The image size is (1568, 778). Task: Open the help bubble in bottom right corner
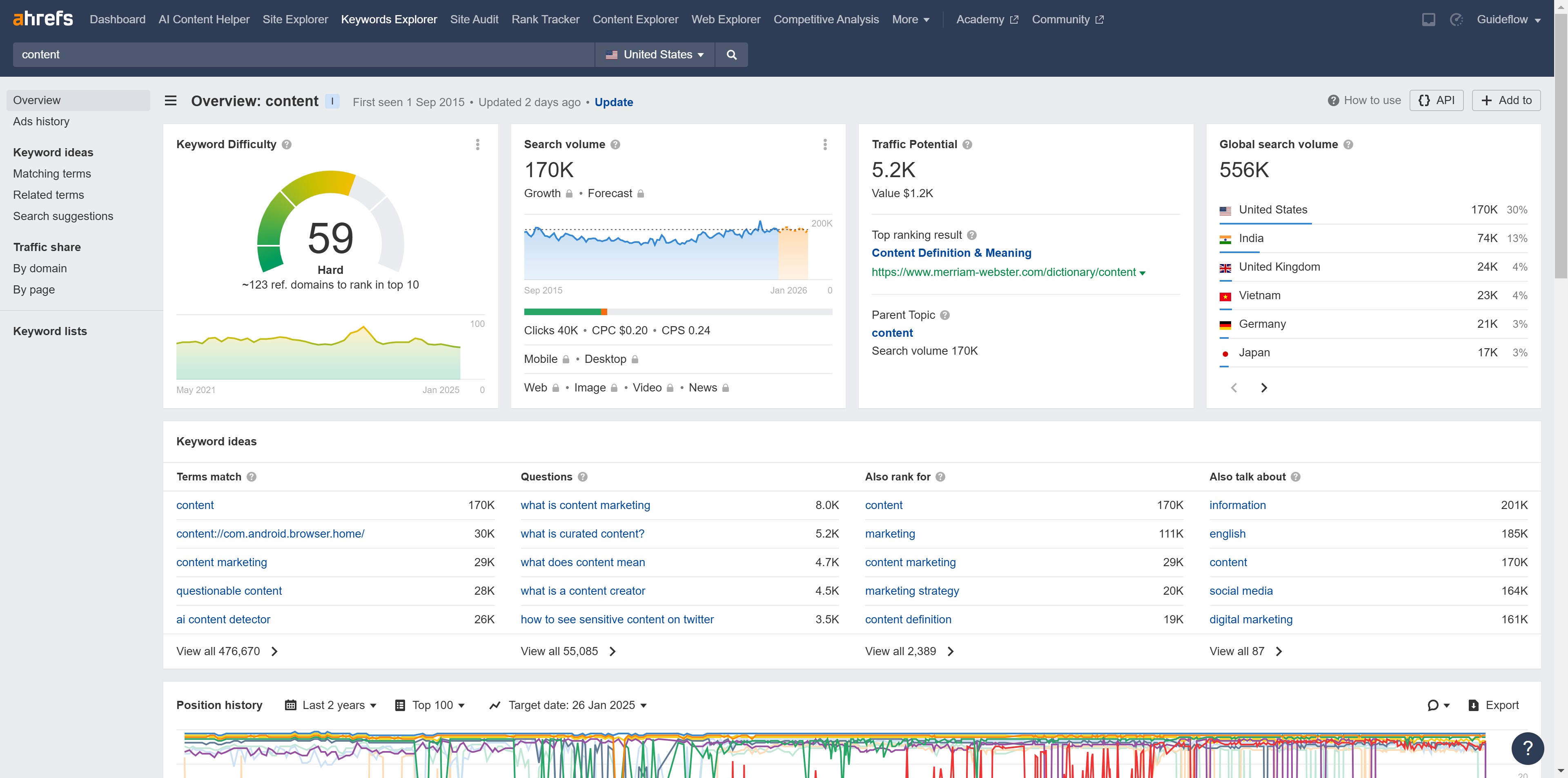(1527, 748)
